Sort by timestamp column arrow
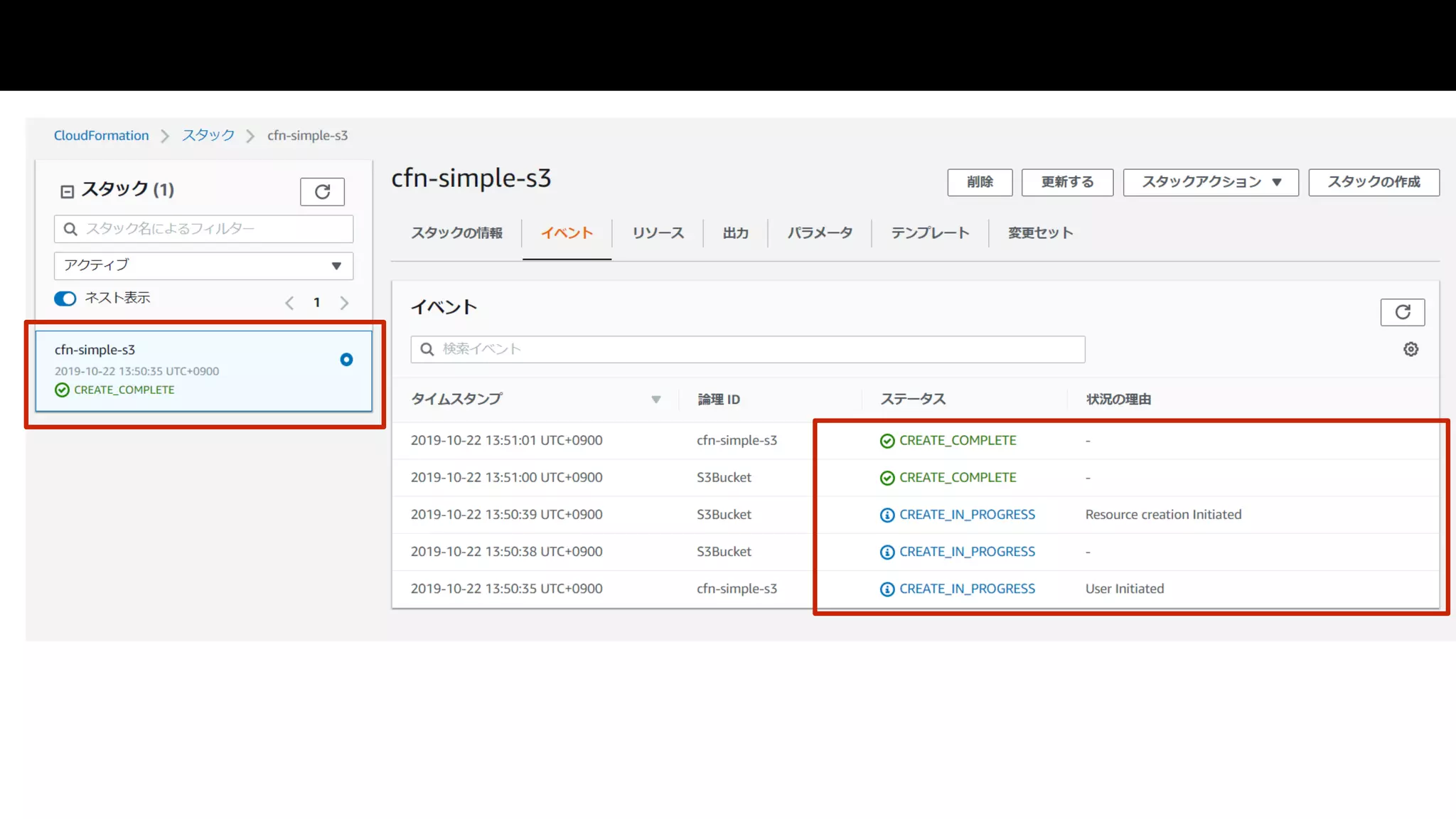This screenshot has width=1456, height=819. (655, 400)
